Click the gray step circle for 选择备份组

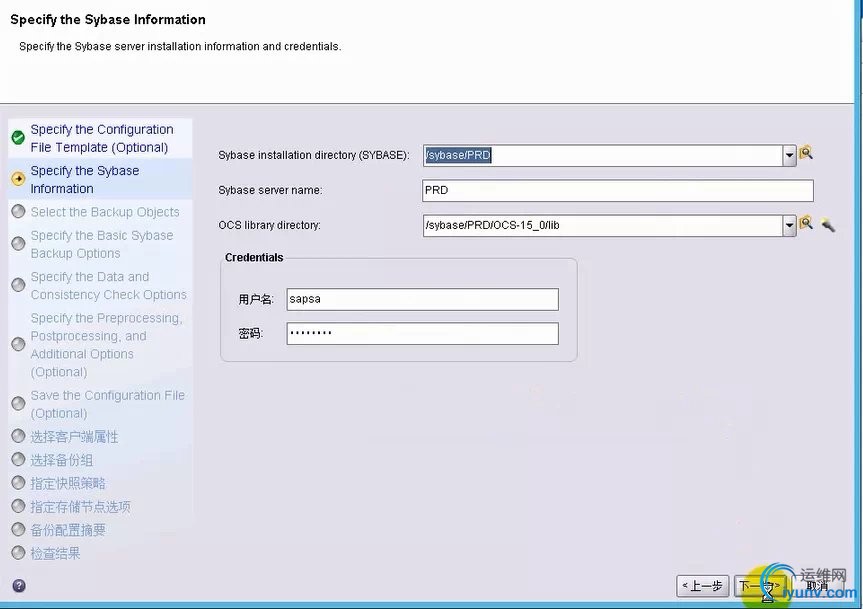pyautogui.click(x=18, y=459)
